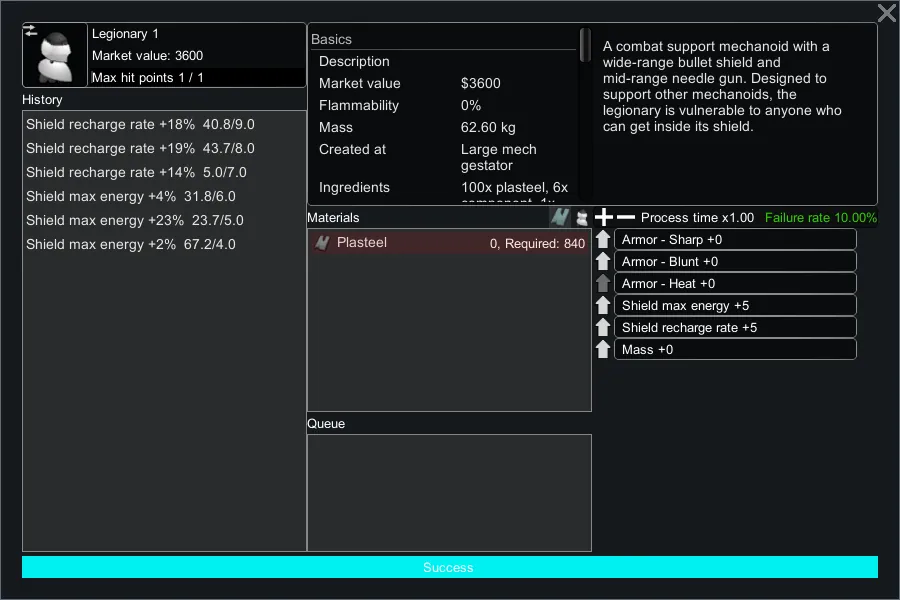Raise Shield recharge rate using its arrow

tap(603, 328)
